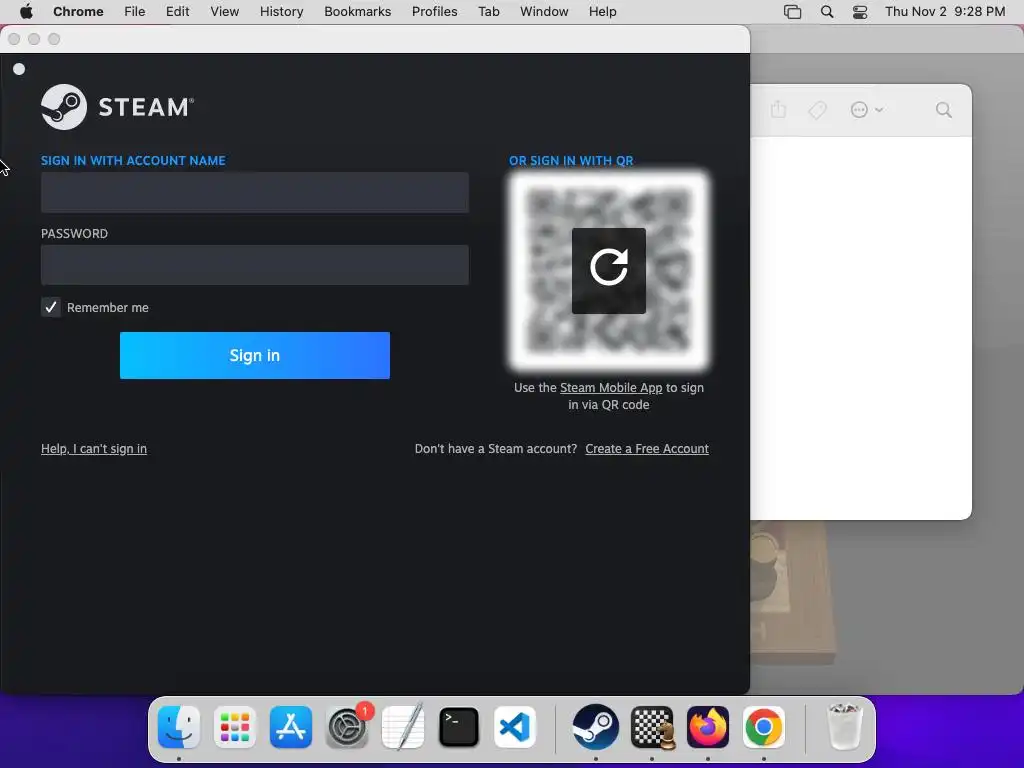The width and height of the screenshot is (1024, 768).
Task: Open Google Chrome from the dock
Action: (763, 727)
